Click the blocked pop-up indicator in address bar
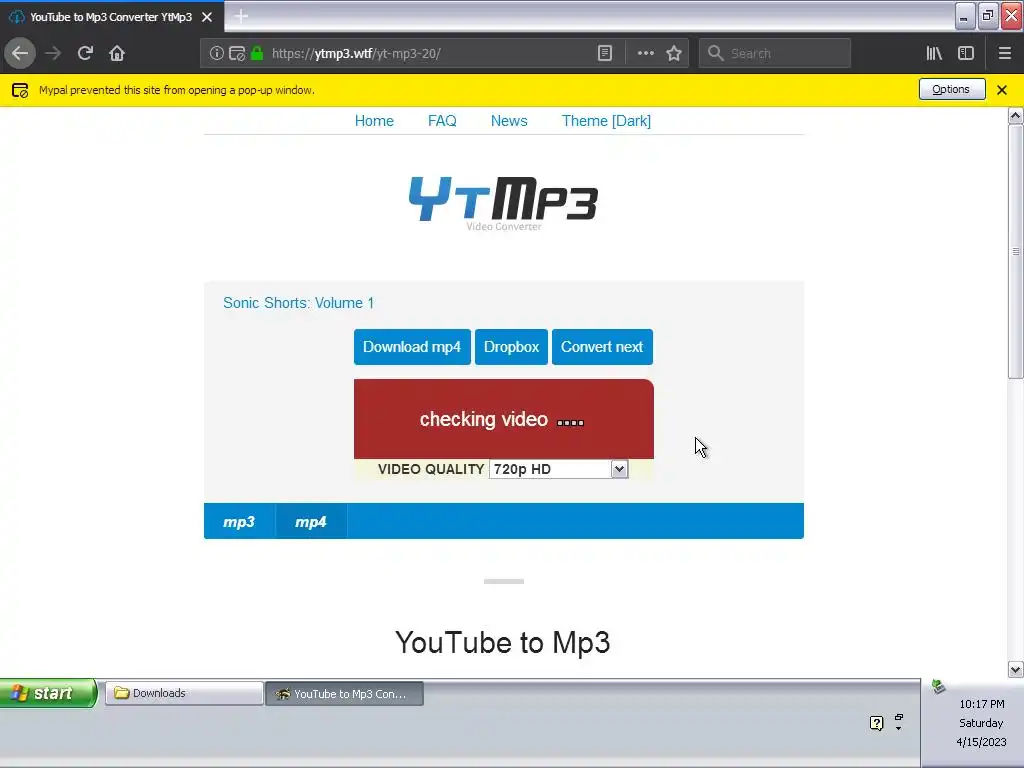 [237, 54]
